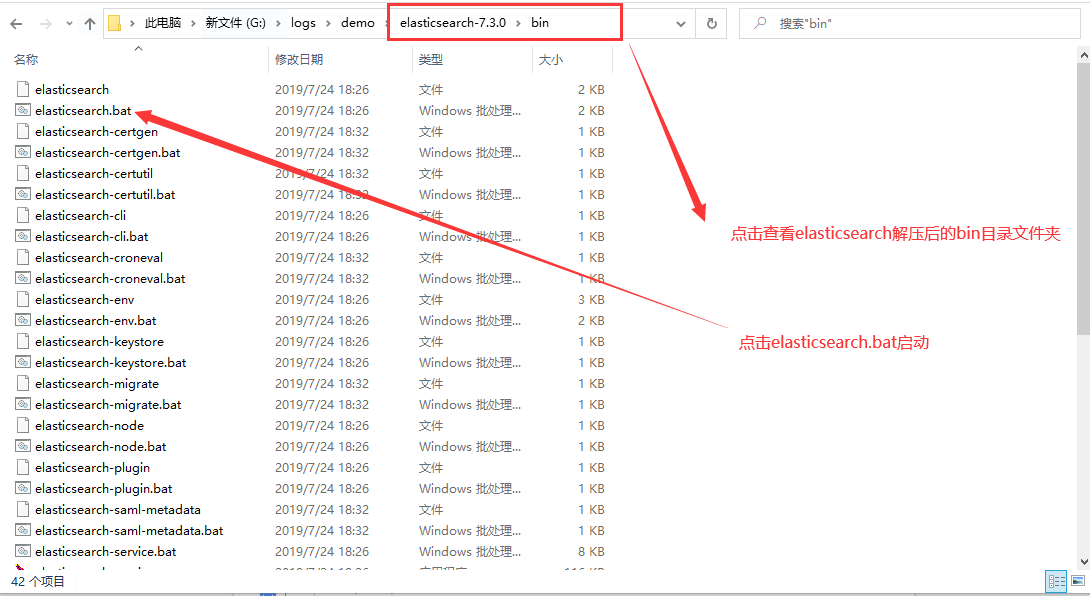Open the logs folder from the breadcrumb
The width and height of the screenshot is (1090, 596).
click(x=303, y=22)
